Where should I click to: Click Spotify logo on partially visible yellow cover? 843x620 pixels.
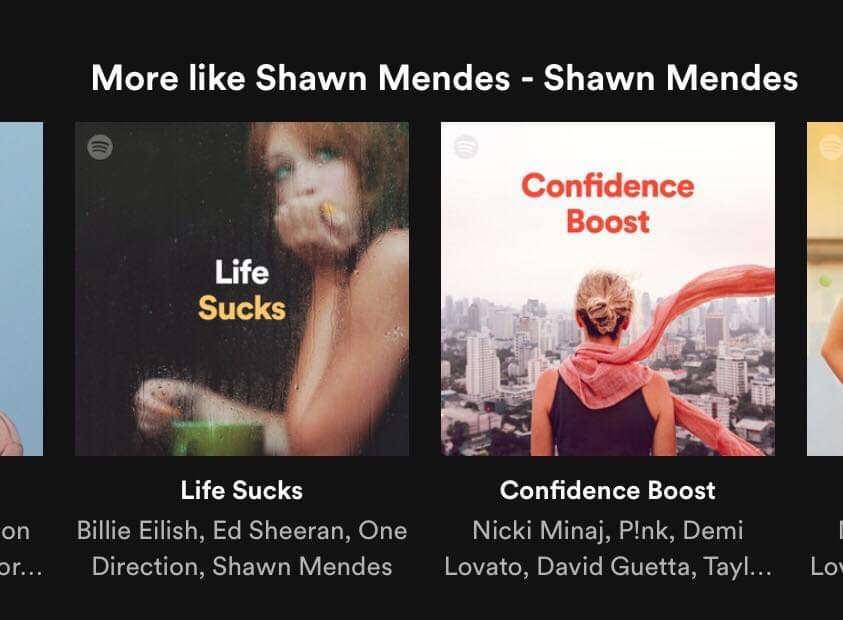pyautogui.click(x=831, y=147)
